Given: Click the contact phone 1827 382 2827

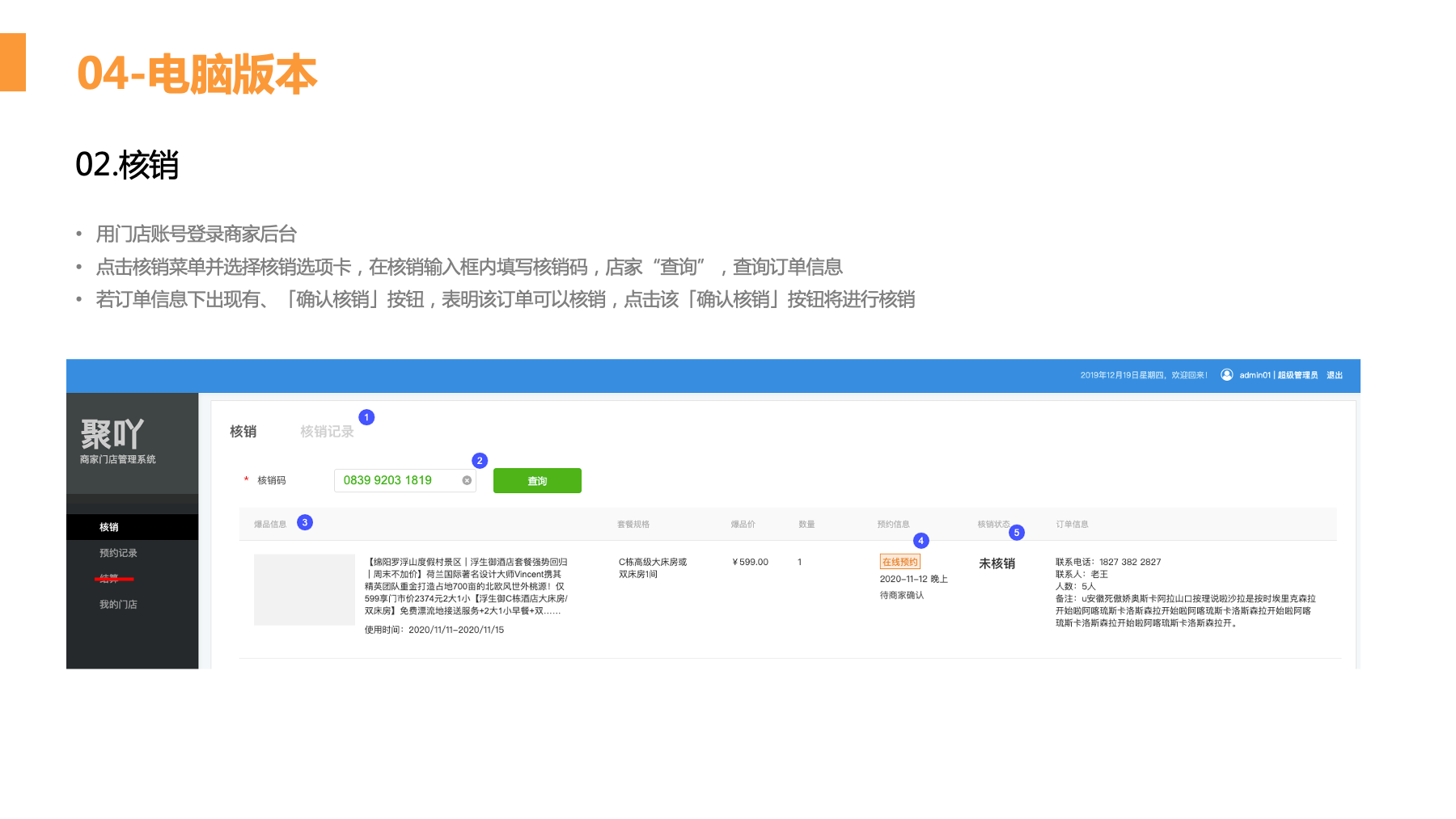Looking at the screenshot, I should [1129, 562].
